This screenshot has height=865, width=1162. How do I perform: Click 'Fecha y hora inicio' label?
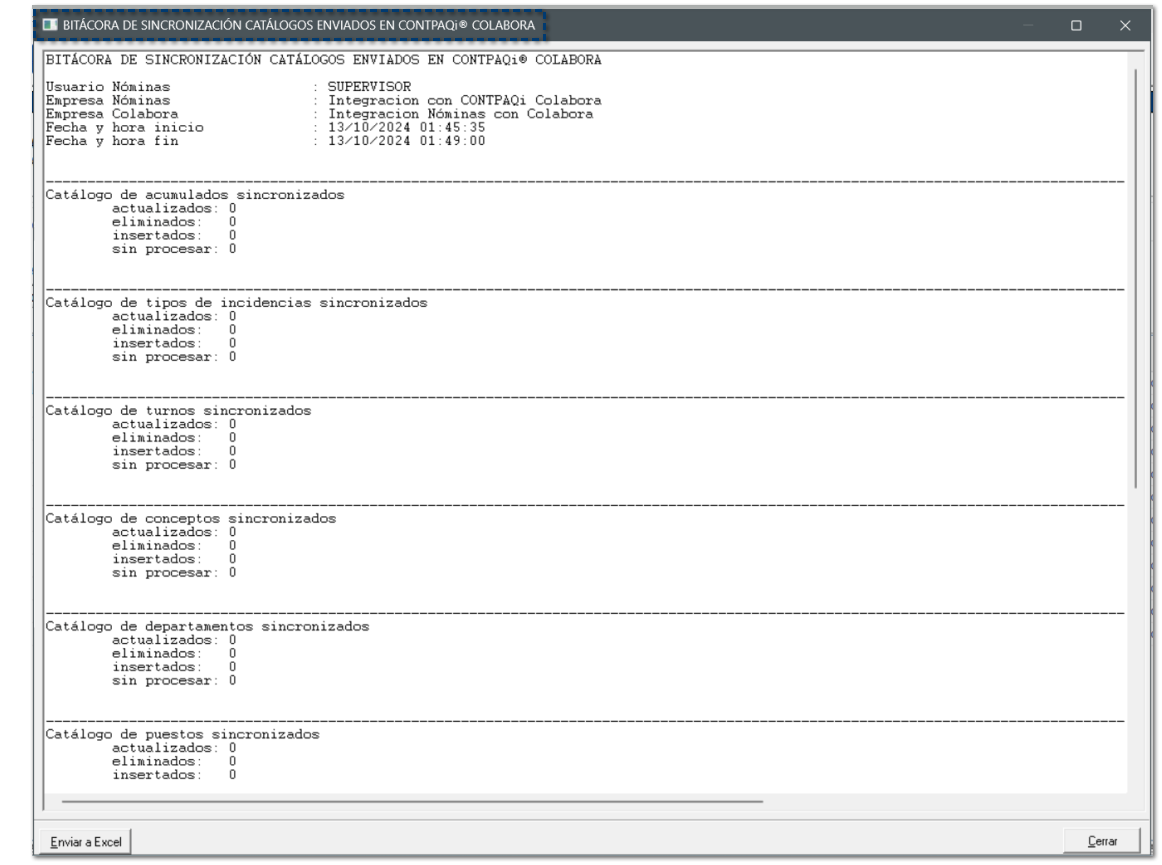tap(124, 127)
